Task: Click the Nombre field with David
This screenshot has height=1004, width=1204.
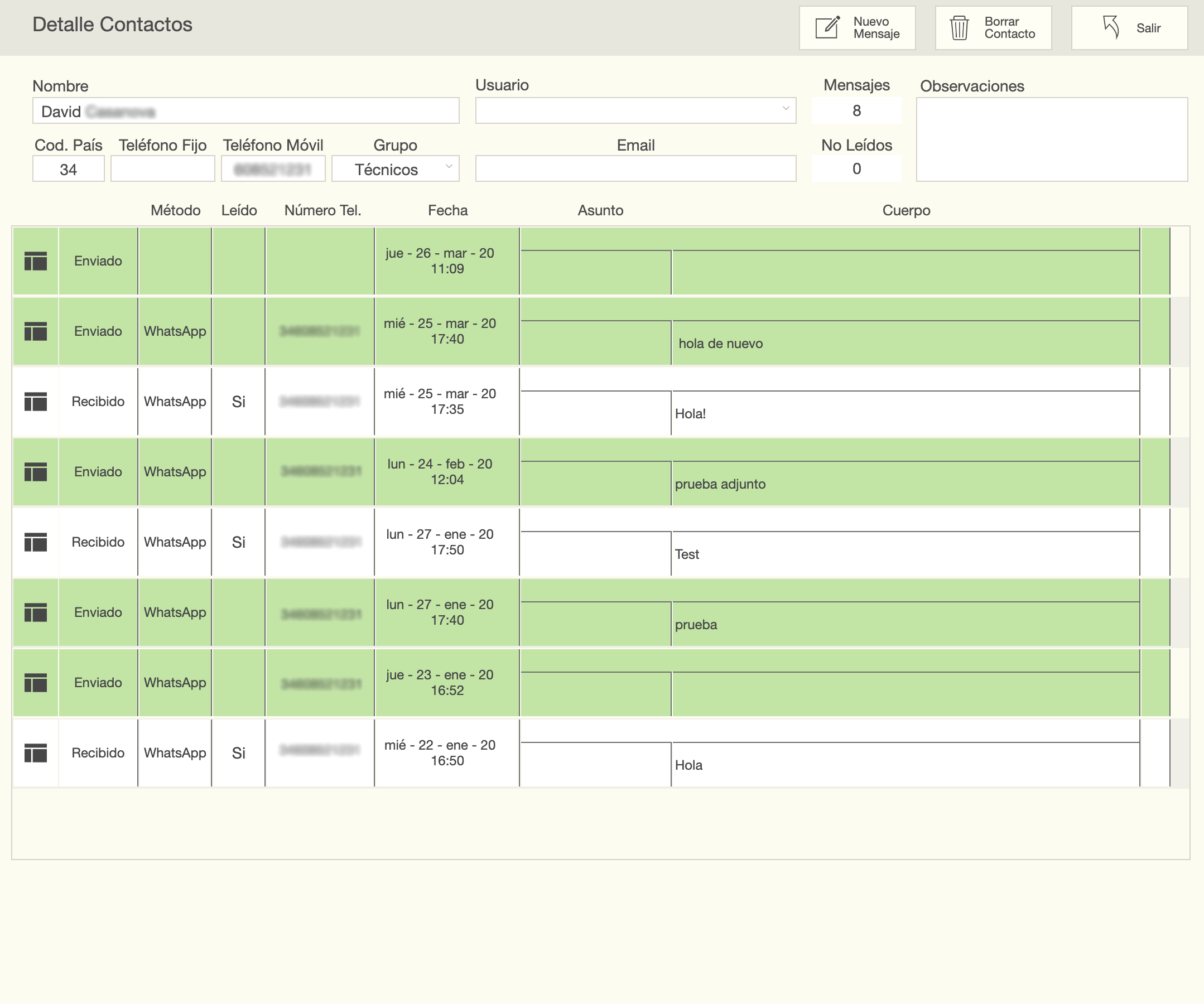Action: 245,111
